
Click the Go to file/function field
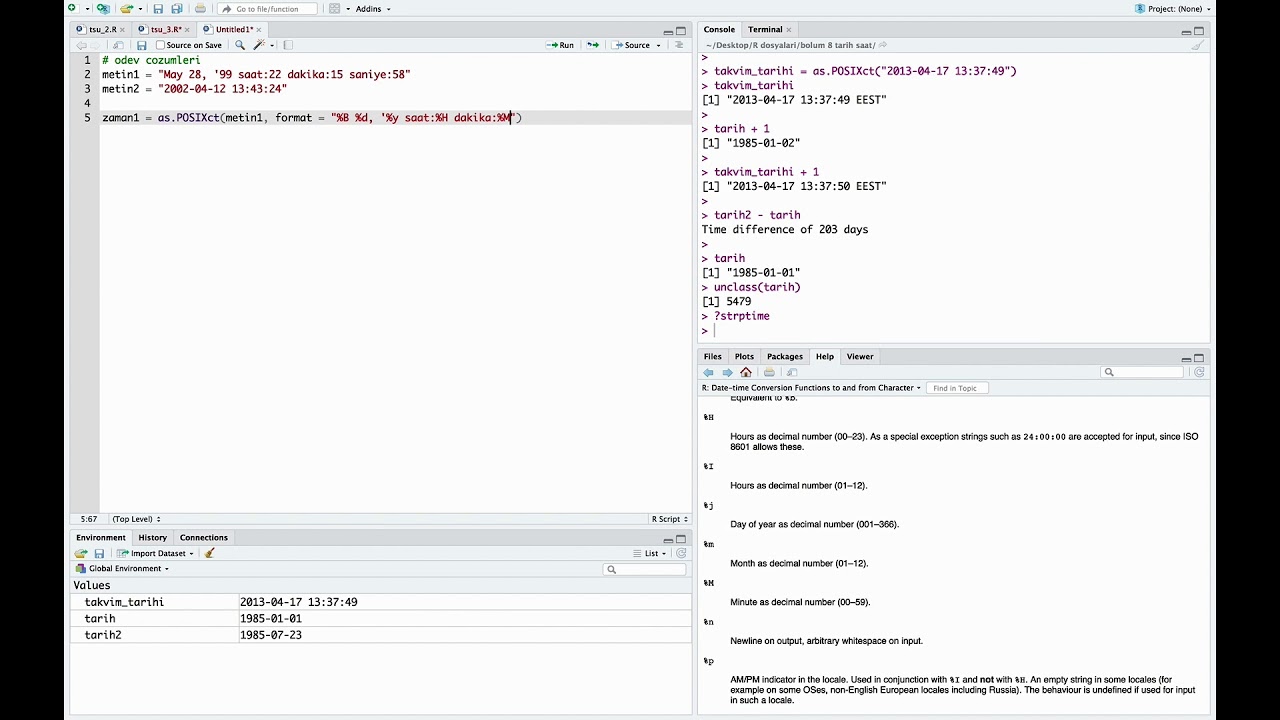[x=267, y=9]
